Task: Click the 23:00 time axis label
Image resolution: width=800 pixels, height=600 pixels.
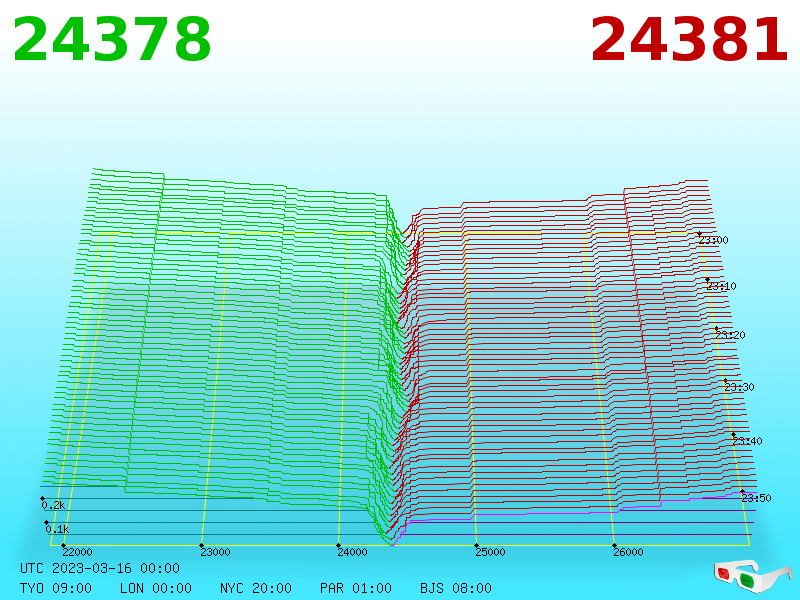Action: pyautogui.click(x=714, y=240)
